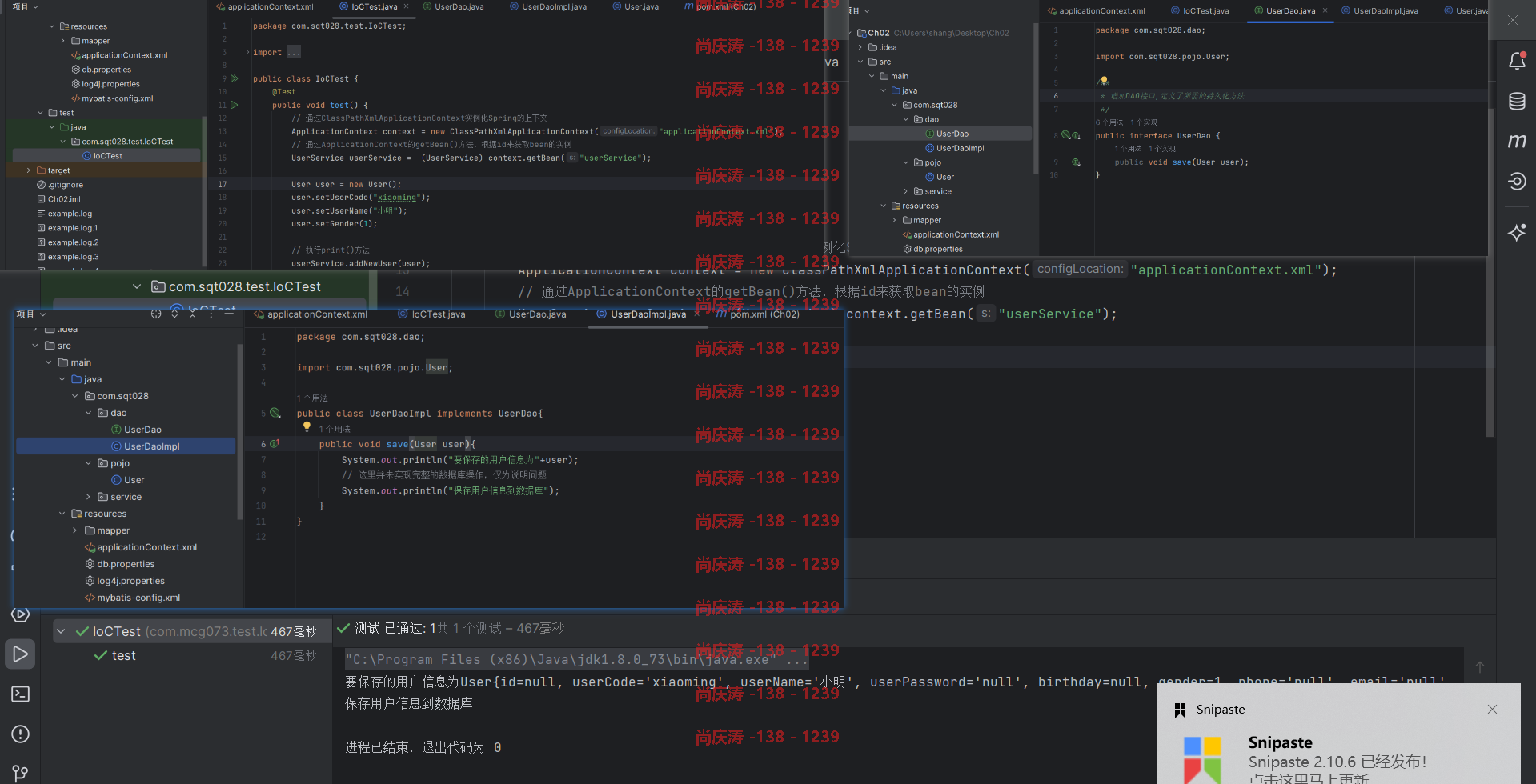Expand the target folder in project tree
1536x784 pixels.
tap(29, 170)
